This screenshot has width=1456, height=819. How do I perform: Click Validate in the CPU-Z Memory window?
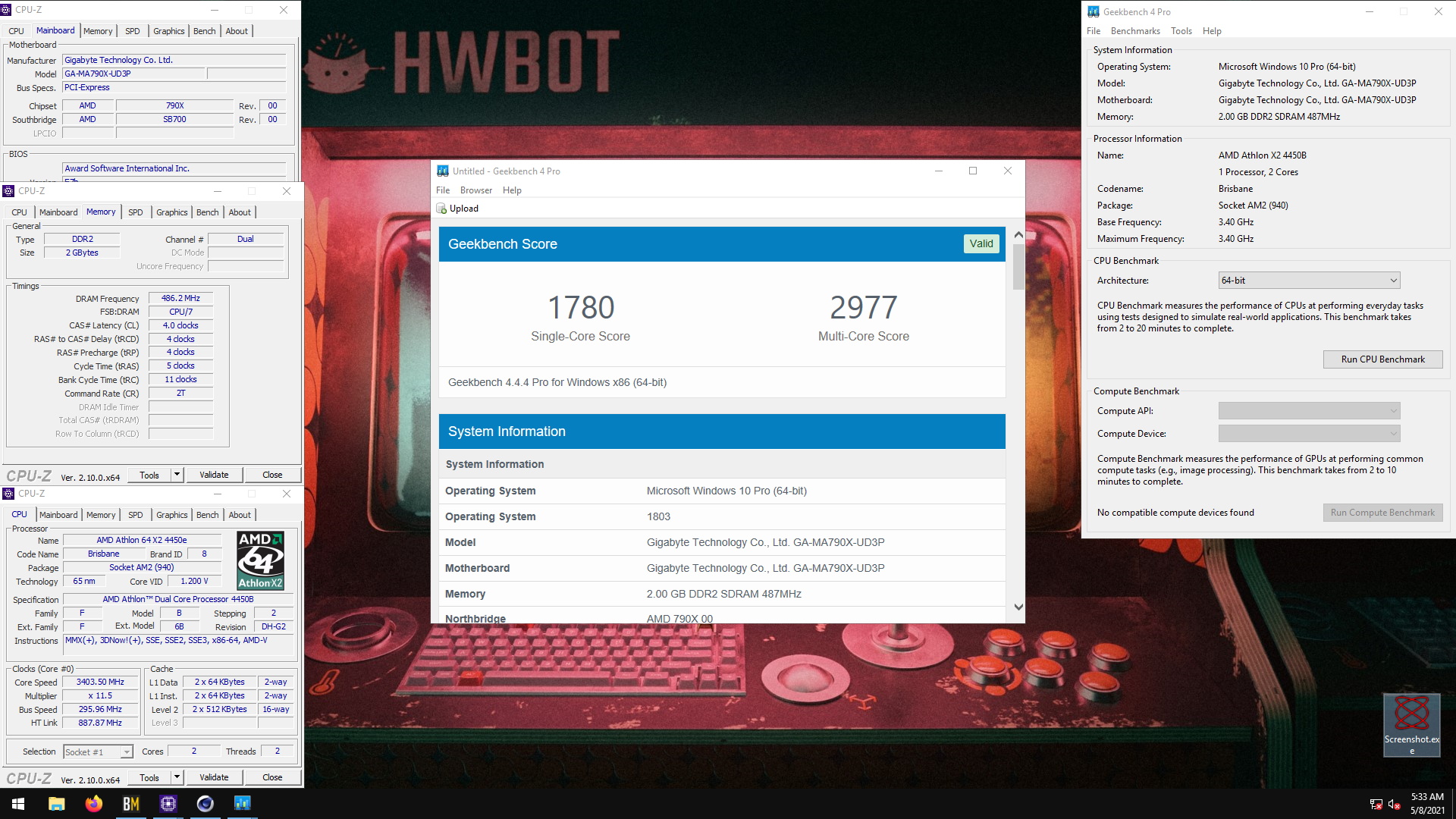point(214,475)
